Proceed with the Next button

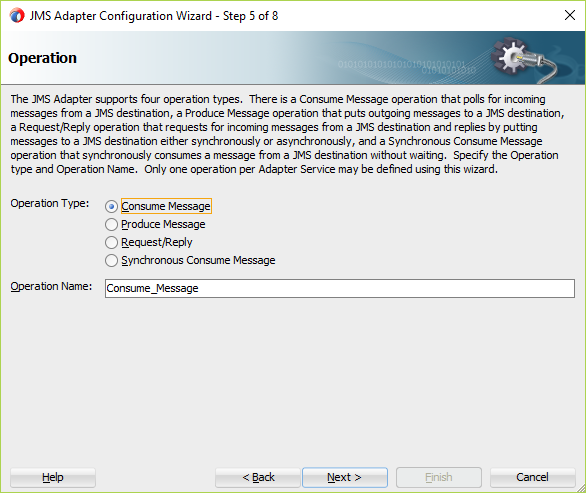[x=345, y=477]
